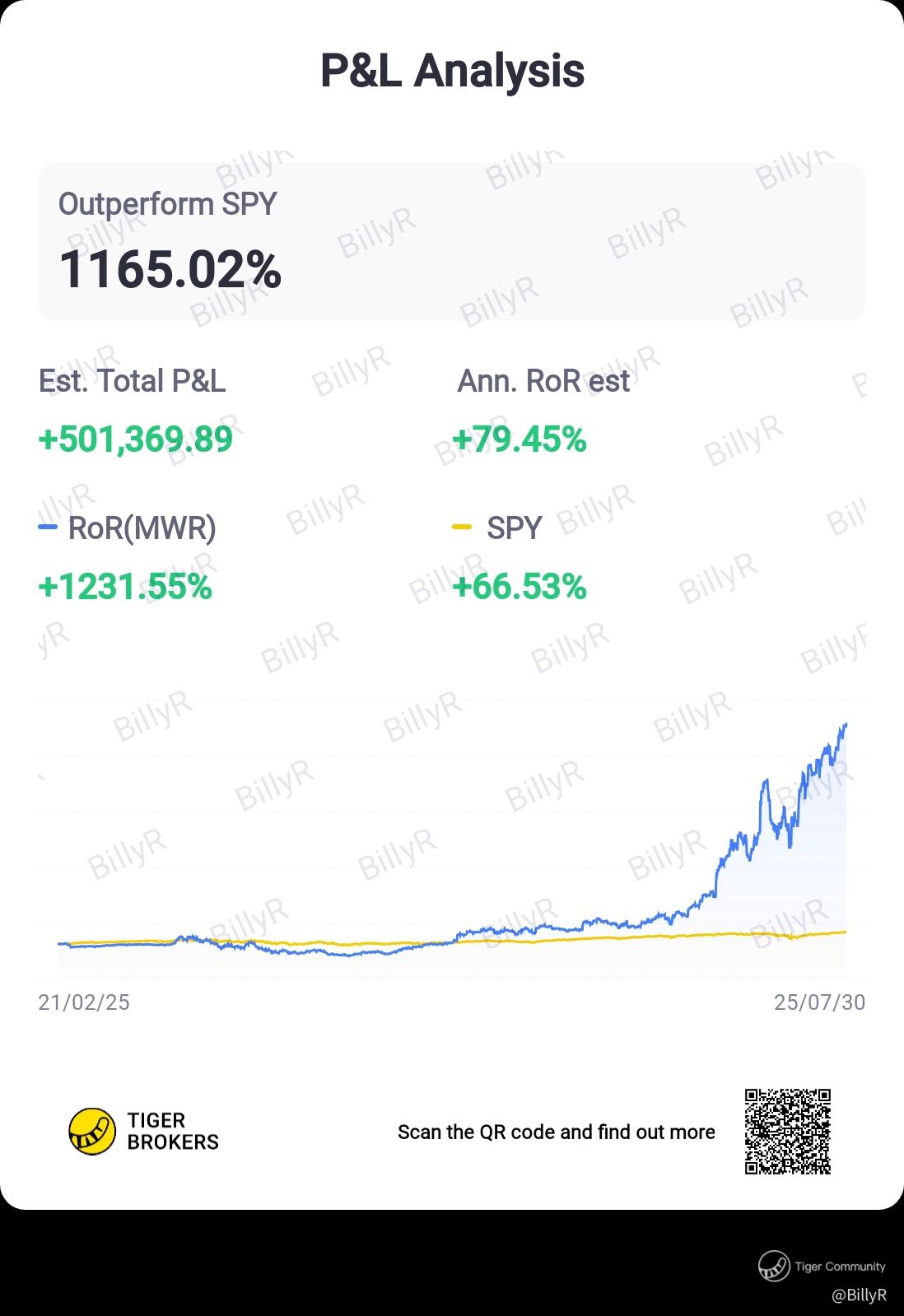Click the QR code image
Screen dimensions: 904x1316
pyautogui.click(x=788, y=1132)
